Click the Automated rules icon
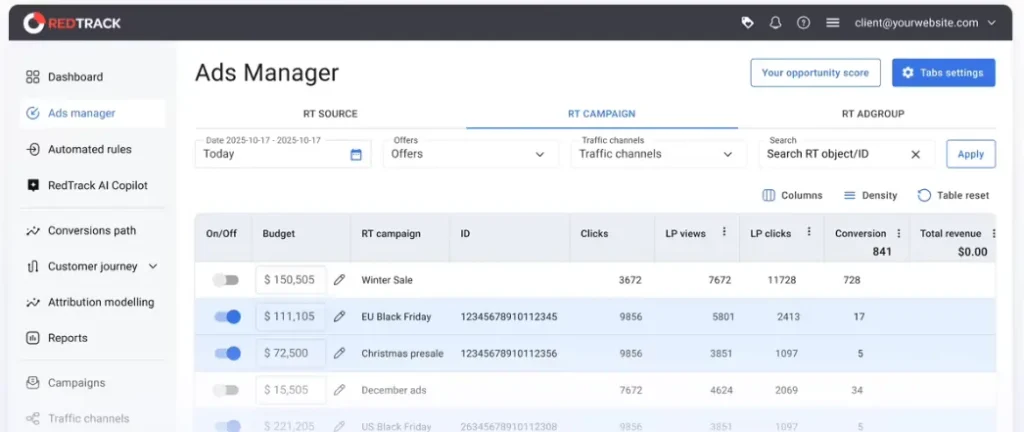1024x432 pixels. (x=33, y=149)
